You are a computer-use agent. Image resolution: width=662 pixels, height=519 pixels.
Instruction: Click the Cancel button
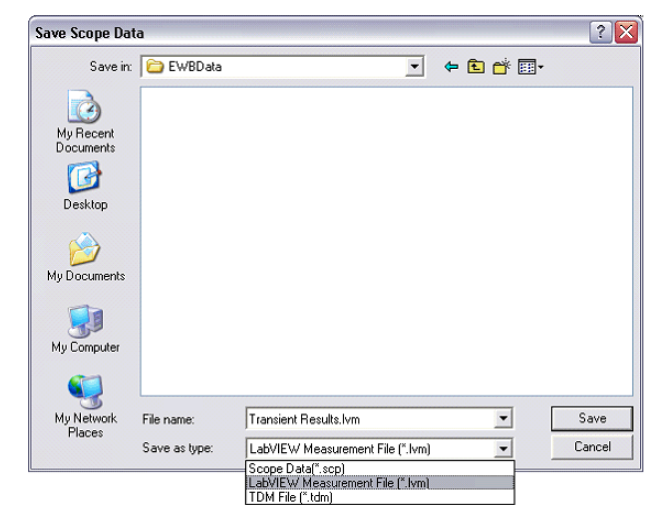tap(592, 447)
